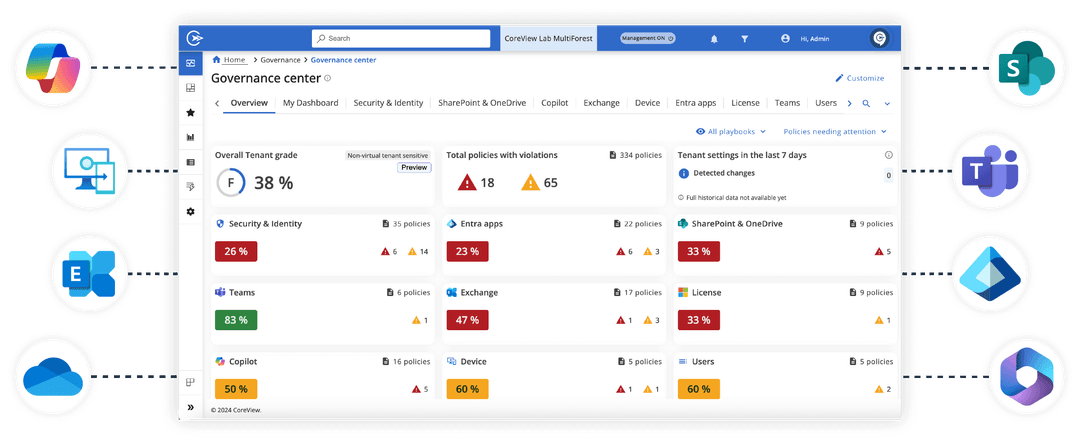Open the Entra apps tab
The height and width of the screenshot is (444, 1080).
[x=696, y=103]
